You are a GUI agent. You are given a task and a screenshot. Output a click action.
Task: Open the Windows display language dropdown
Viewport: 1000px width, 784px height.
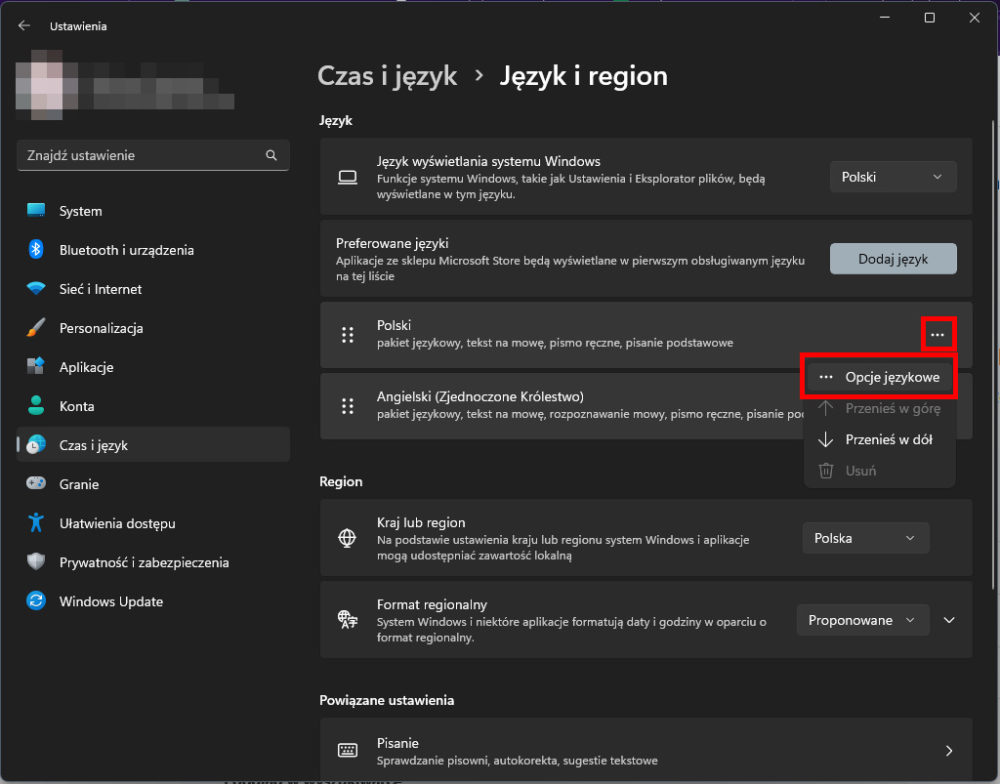point(893,177)
